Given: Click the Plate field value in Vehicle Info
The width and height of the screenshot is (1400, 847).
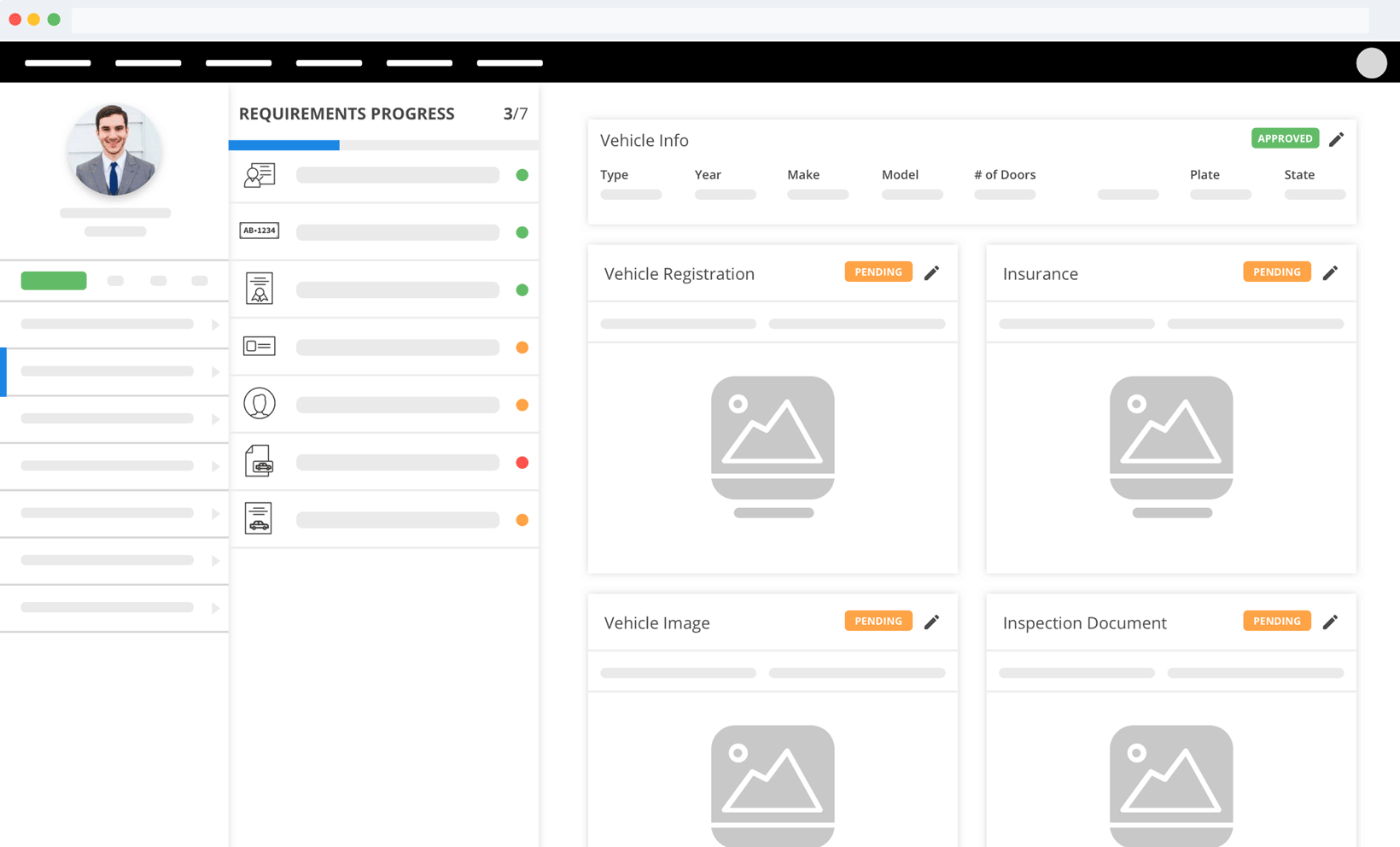Looking at the screenshot, I should click(1221, 195).
